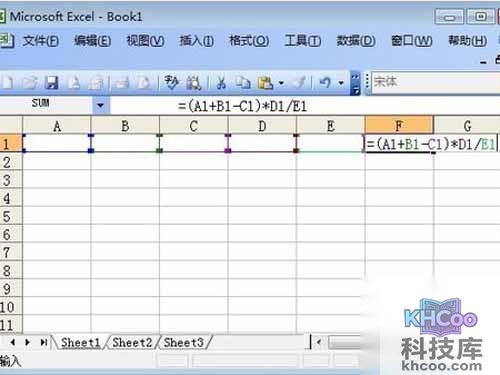Open the 插入(I) menu
500x375 pixels.
click(197, 41)
